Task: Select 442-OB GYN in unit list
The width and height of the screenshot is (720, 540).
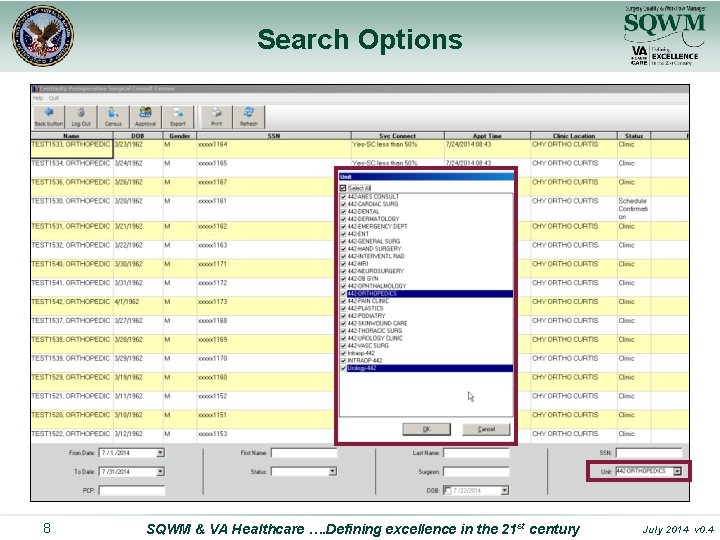Action: pos(363,278)
